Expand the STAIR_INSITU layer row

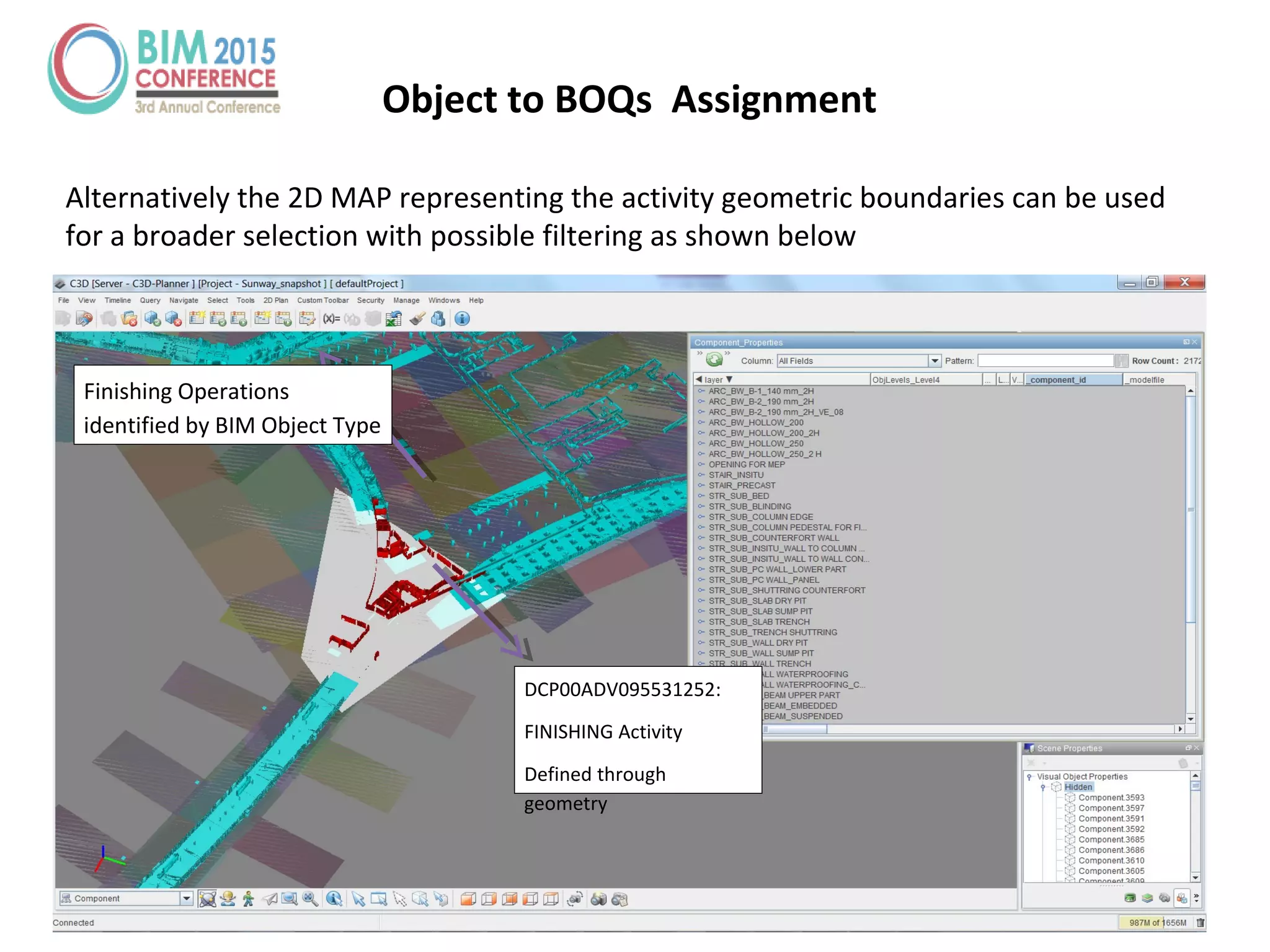[x=701, y=475]
